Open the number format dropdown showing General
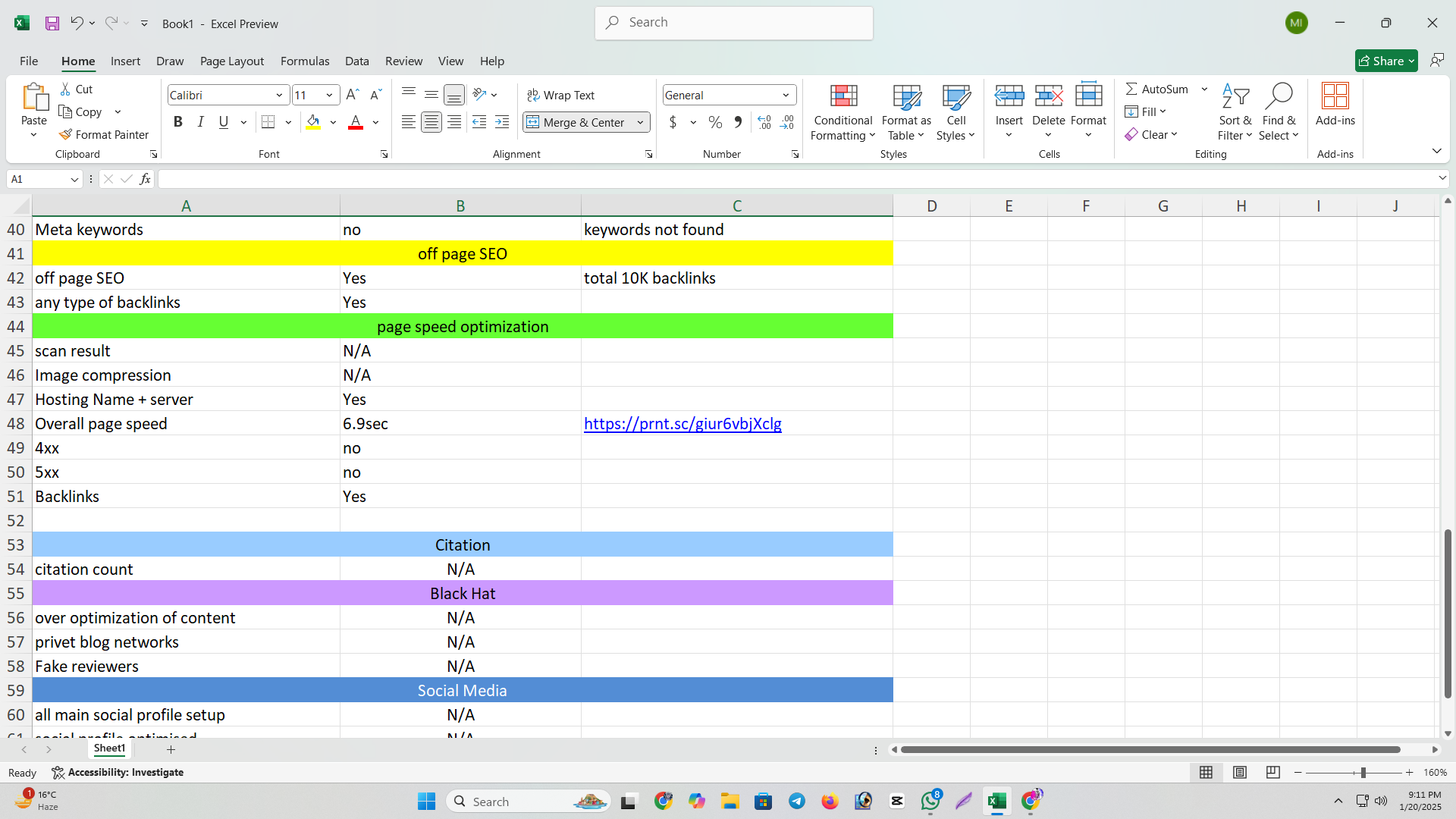 (786, 95)
